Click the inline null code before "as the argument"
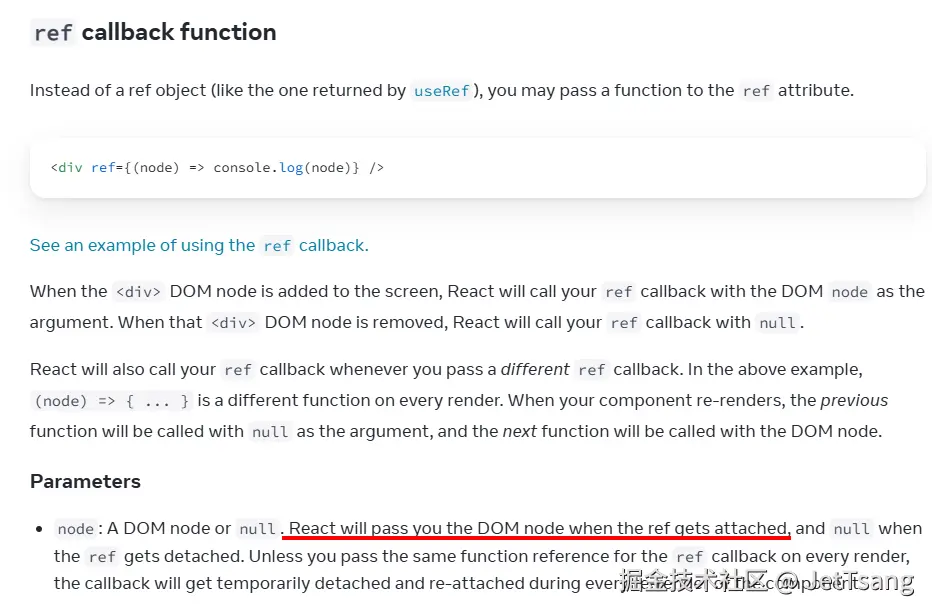The width and height of the screenshot is (932, 615). click(x=270, y=432)
